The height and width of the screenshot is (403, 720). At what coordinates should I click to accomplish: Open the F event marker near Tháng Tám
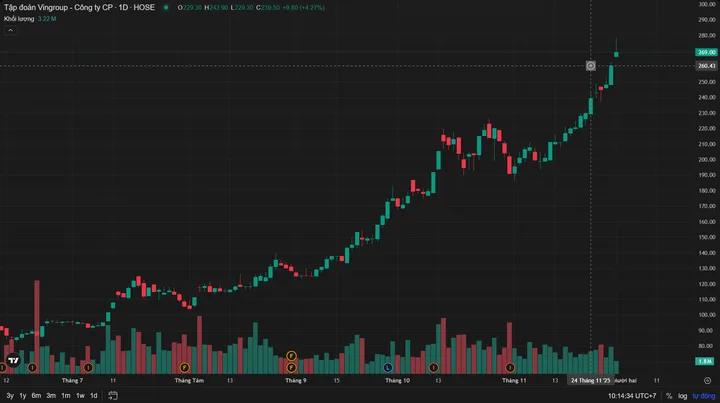tap(185, 367)
